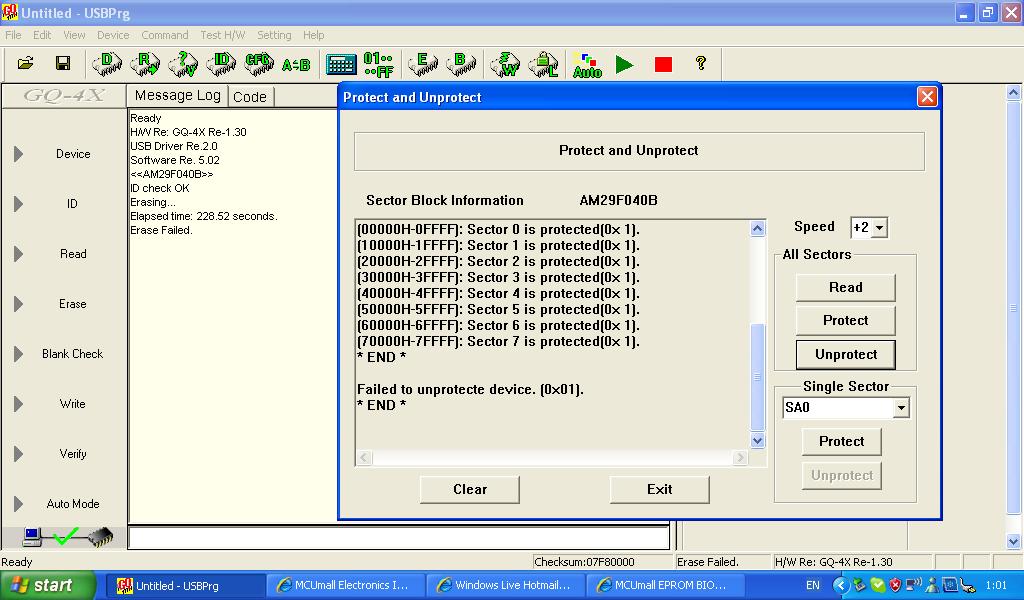Click the 'Failed to unprotecte device' message
Screen dimensions: 1024x600
tap(470, 390)
